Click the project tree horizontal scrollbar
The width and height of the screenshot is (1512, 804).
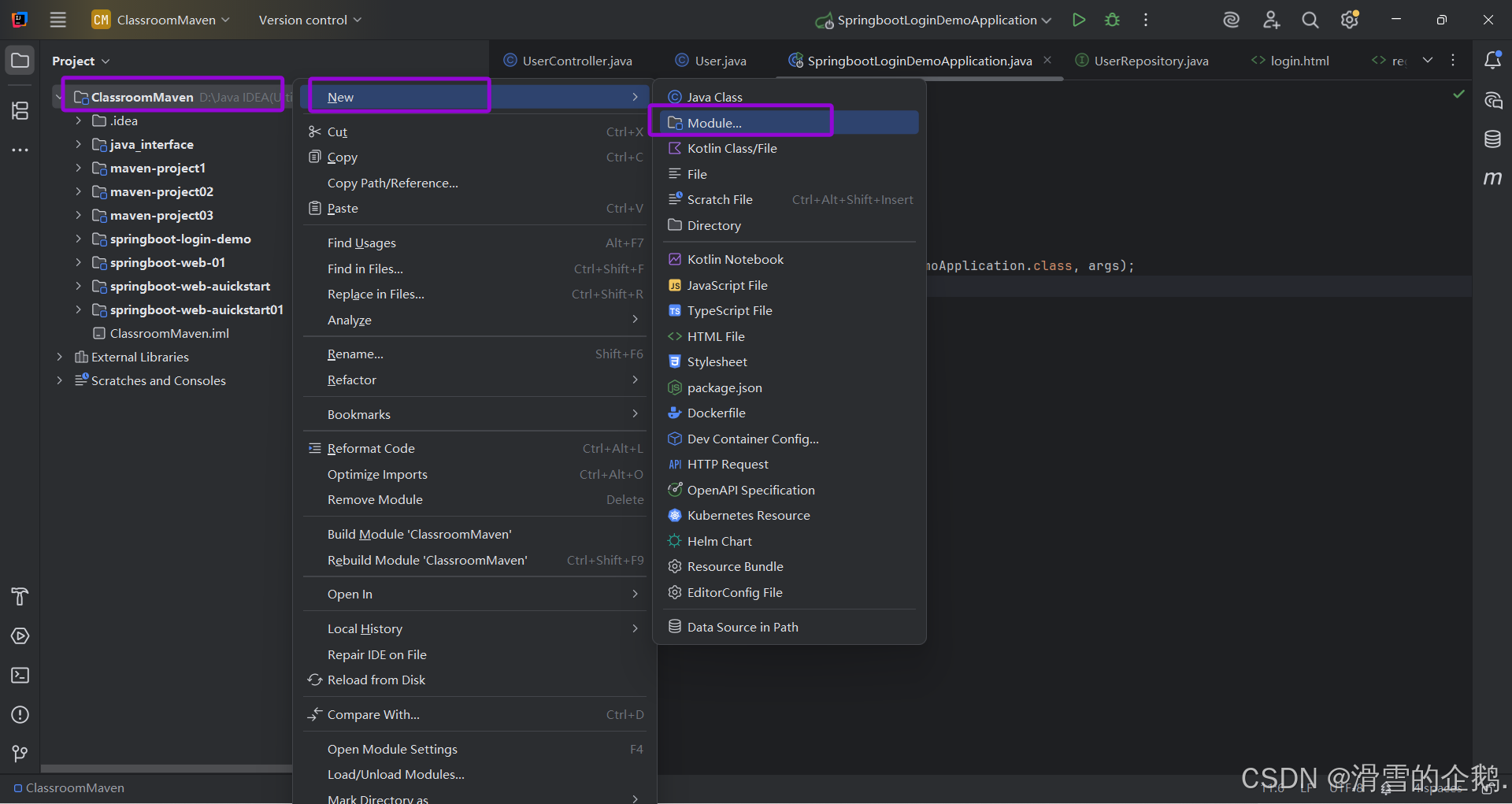click(166, 769)
